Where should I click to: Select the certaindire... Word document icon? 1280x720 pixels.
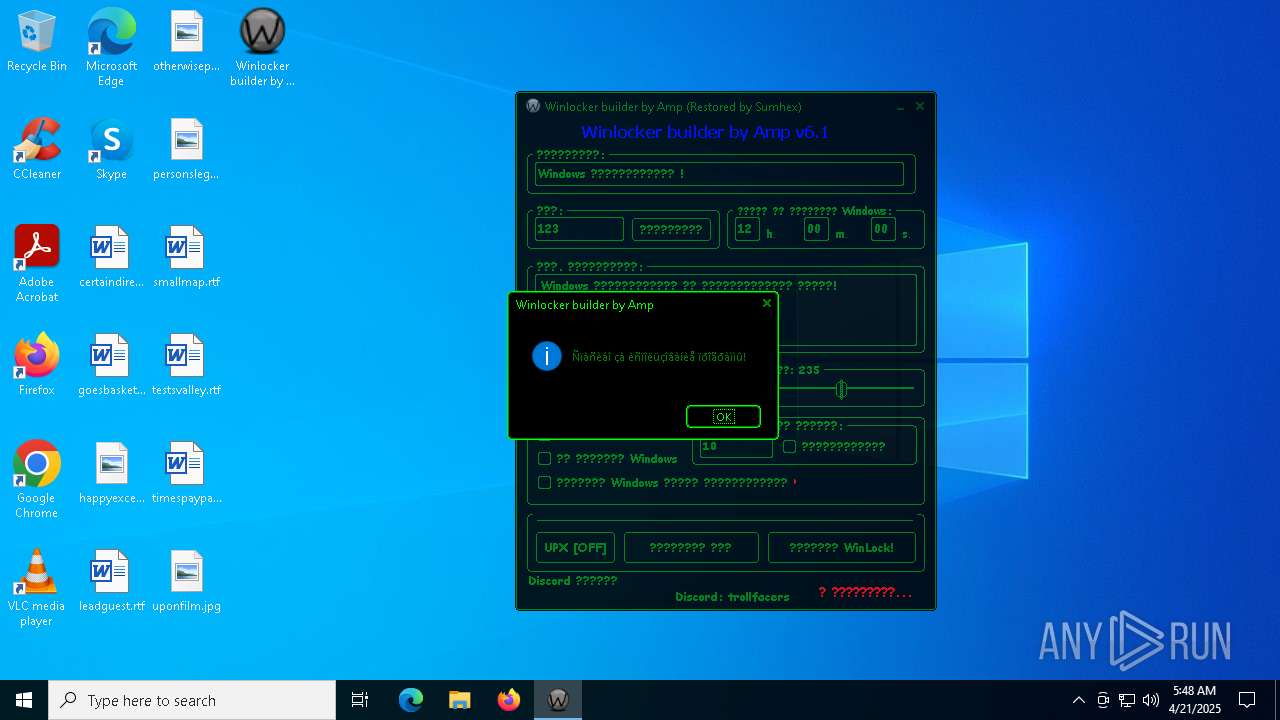[x=111, y=258]
